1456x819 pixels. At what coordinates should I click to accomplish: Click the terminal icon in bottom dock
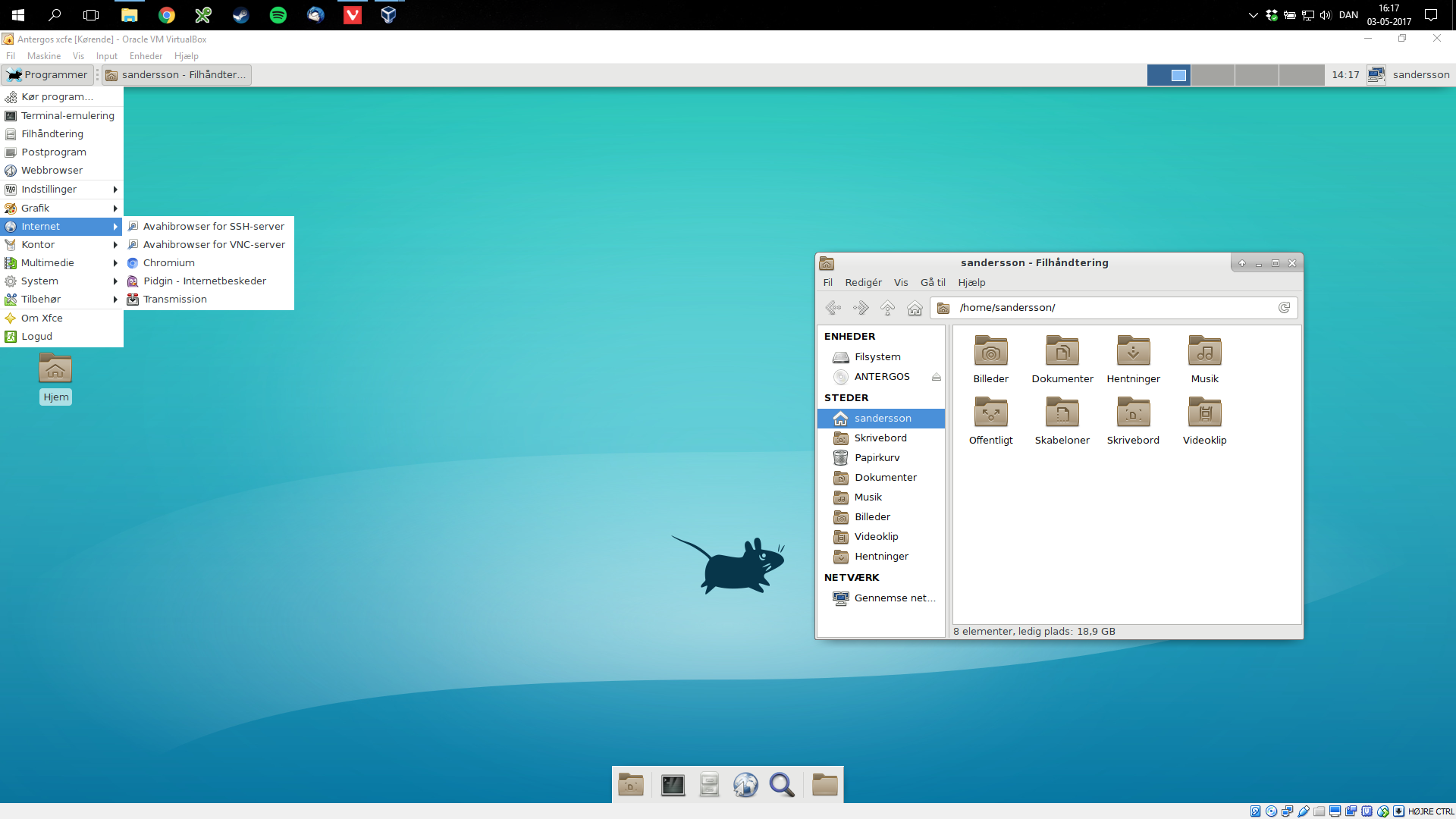click(673, 785)
